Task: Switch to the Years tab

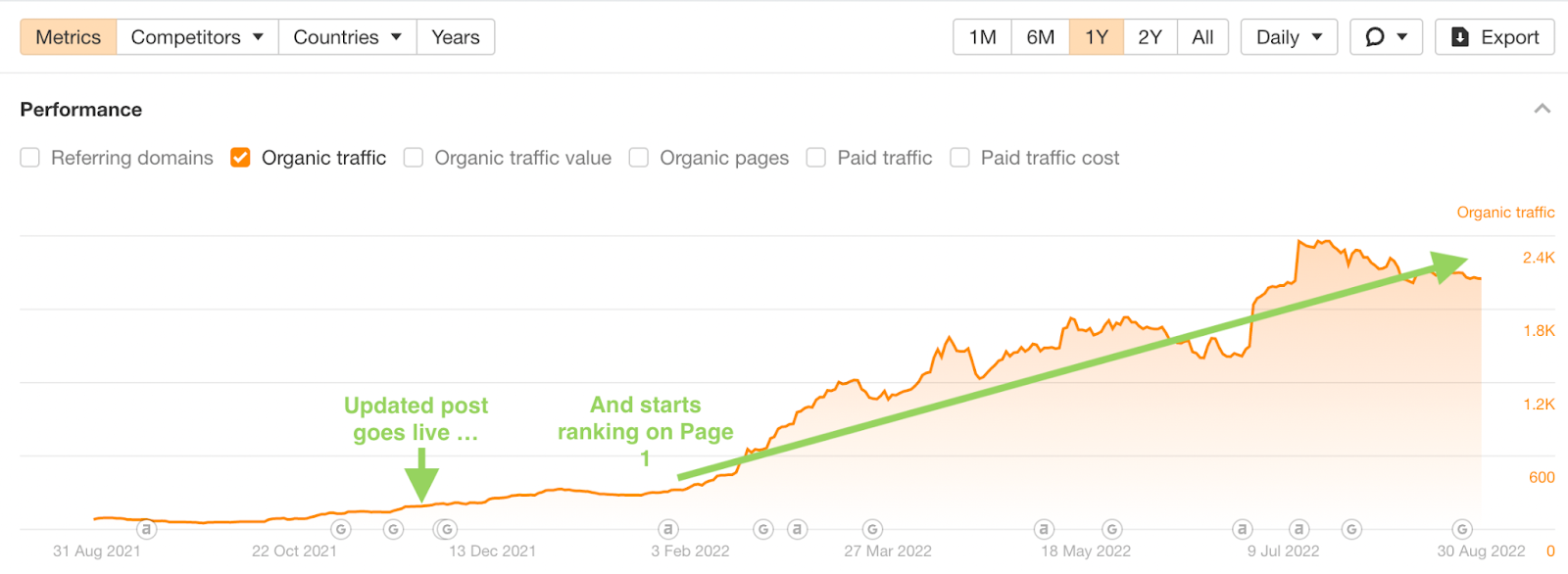Action: [456, 37]
